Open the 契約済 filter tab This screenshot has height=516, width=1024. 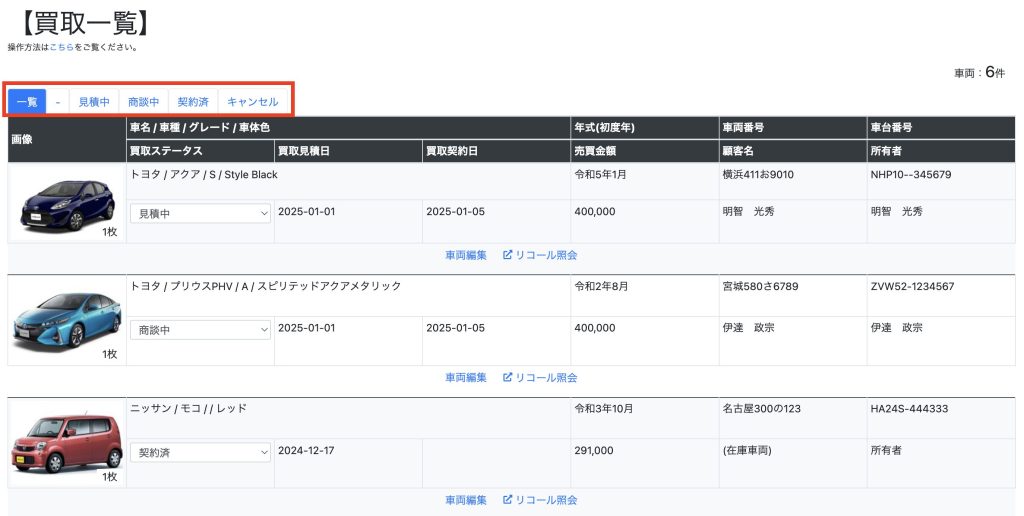[x=193, y=102]
